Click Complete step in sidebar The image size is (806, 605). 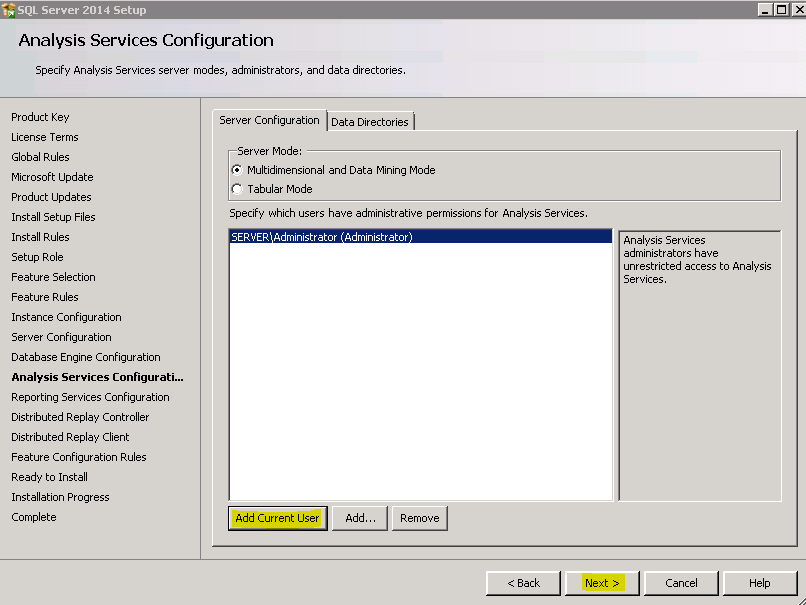point(34,517)
